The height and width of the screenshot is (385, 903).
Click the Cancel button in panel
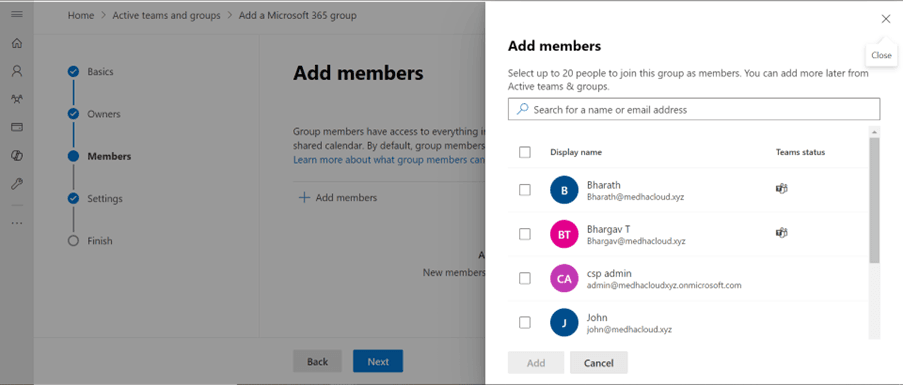pyautogui.click(x=598, y=363)
